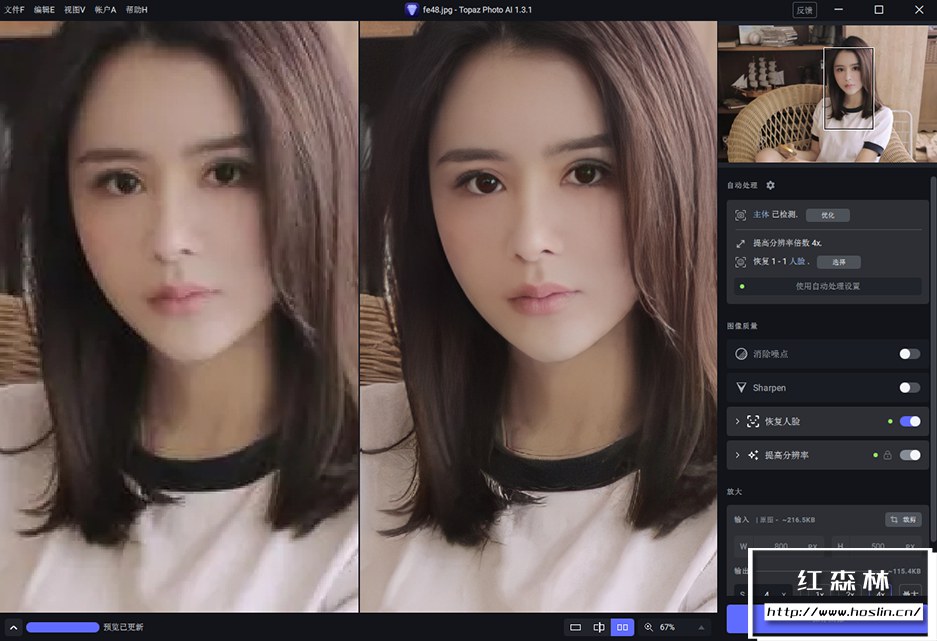Click the 优化 refine subject button
937x641 pixels.
coord(828,215)
